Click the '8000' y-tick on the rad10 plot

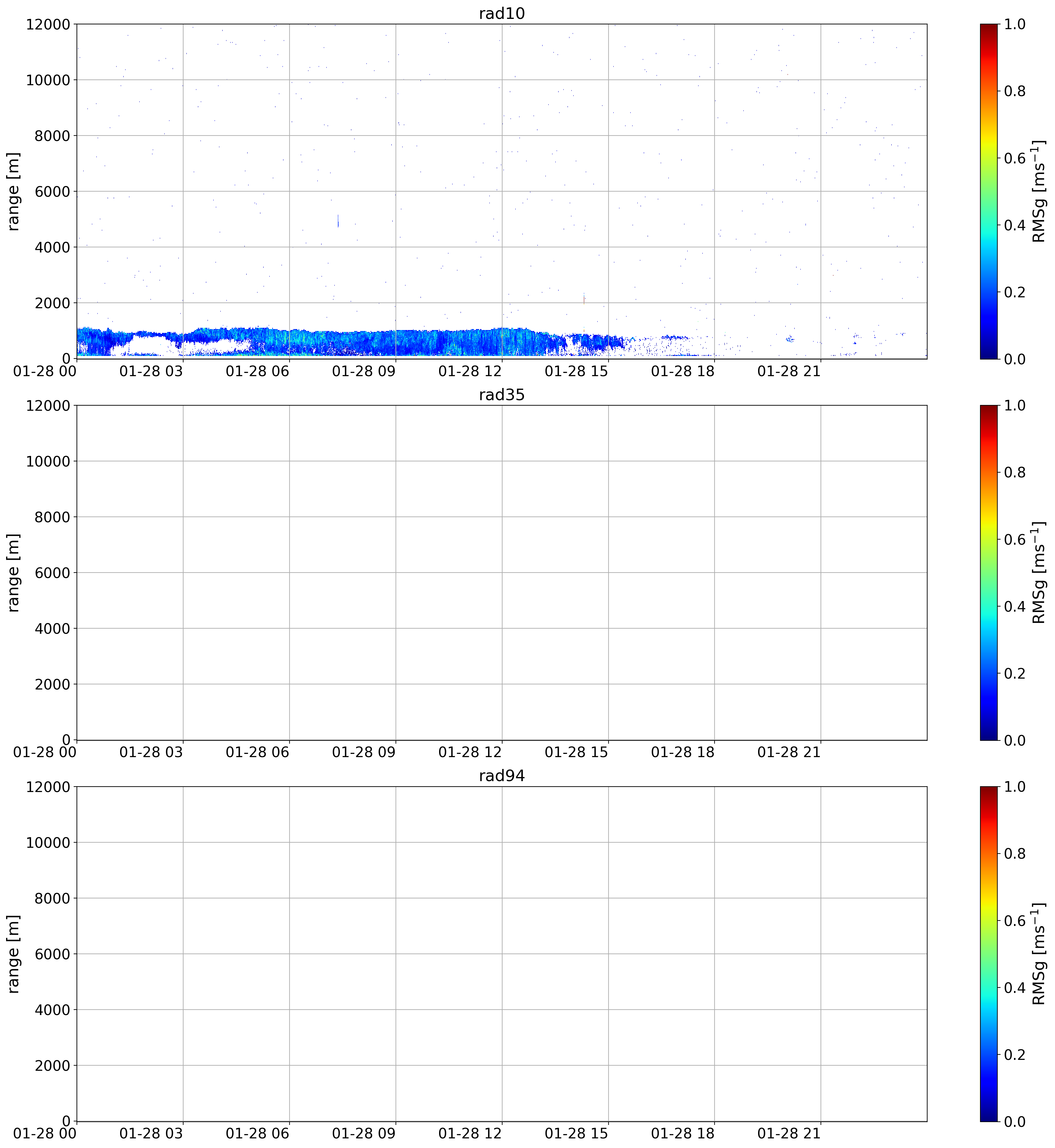52,135
